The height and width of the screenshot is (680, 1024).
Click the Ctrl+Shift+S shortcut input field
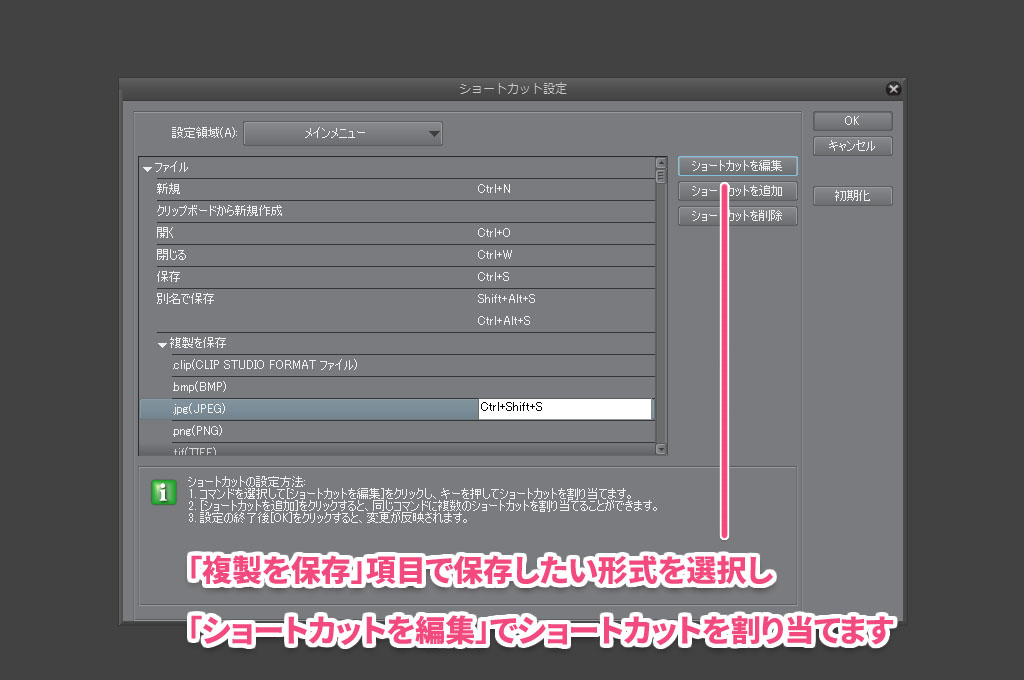click(x=565, y=408)
